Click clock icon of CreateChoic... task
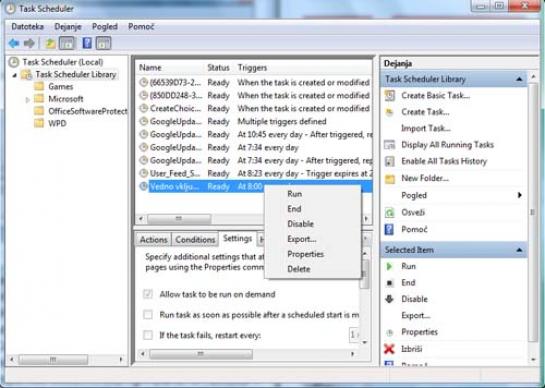The image size is (545, 388). 144,108
